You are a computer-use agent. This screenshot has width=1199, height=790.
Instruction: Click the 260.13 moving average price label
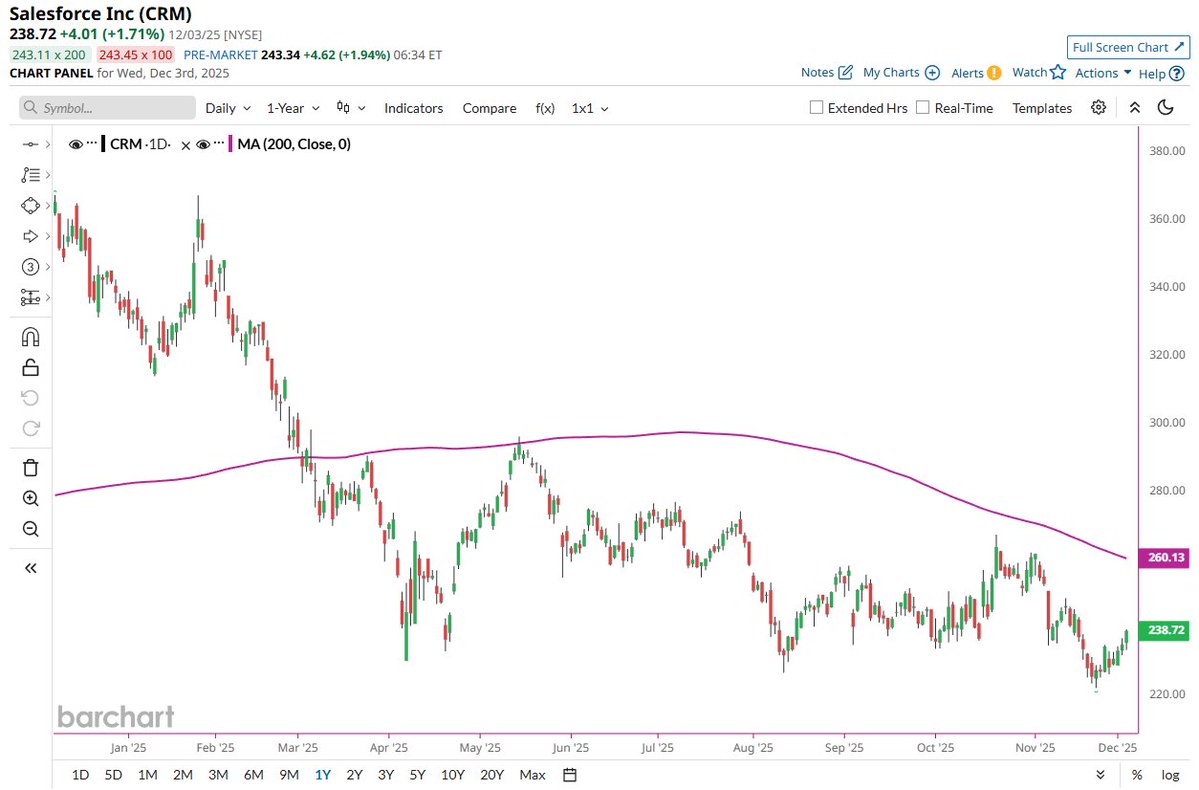[1164, 558]
